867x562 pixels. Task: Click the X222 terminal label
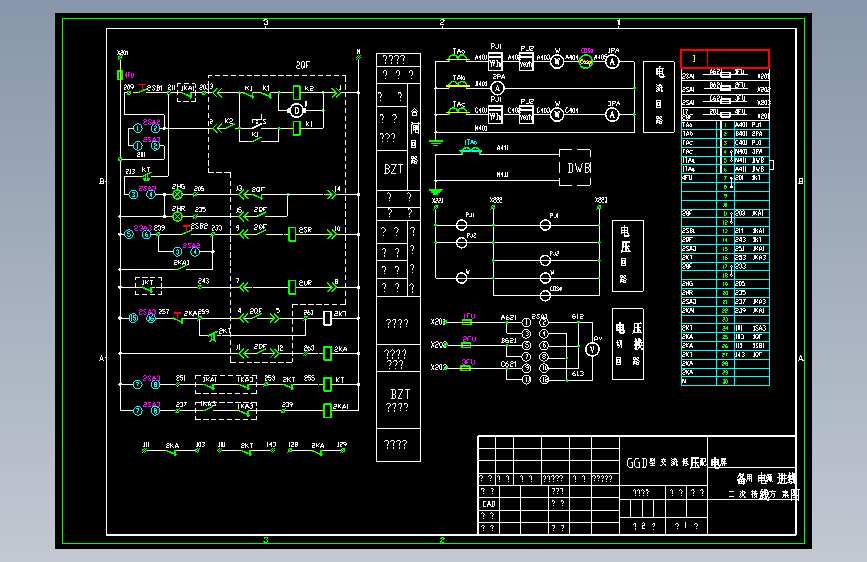pyautogui.click(x=496, y=200)
